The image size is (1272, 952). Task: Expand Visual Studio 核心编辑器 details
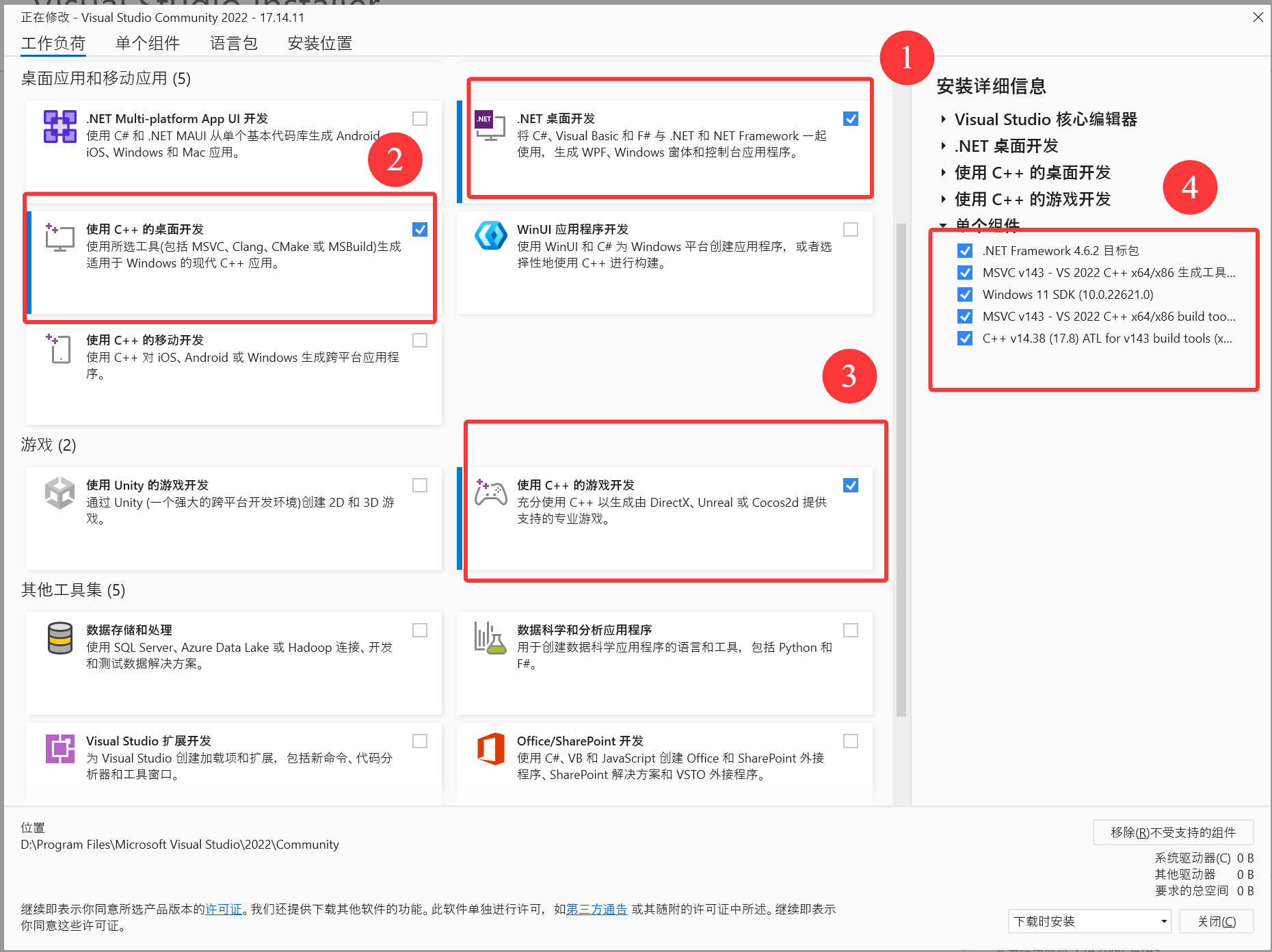944,120
